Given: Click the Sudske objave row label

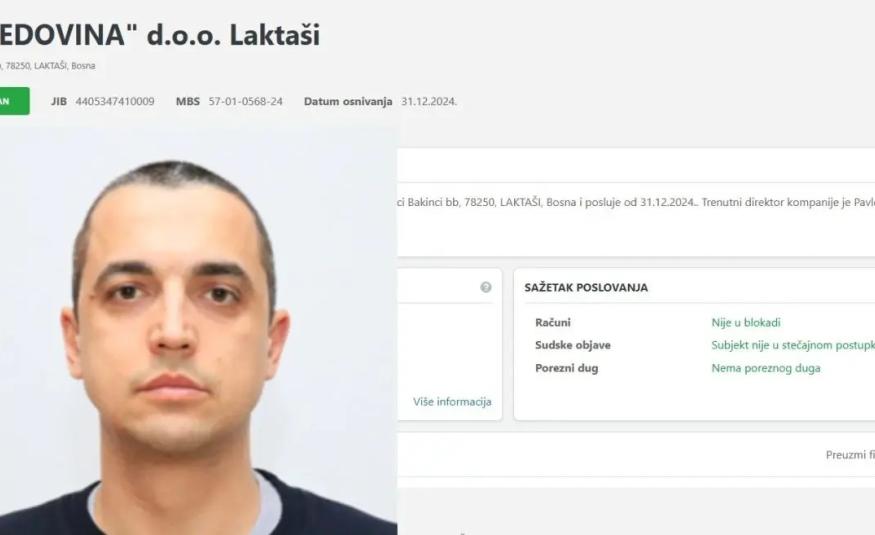Looking at the screenshot, I should (573, 345).
